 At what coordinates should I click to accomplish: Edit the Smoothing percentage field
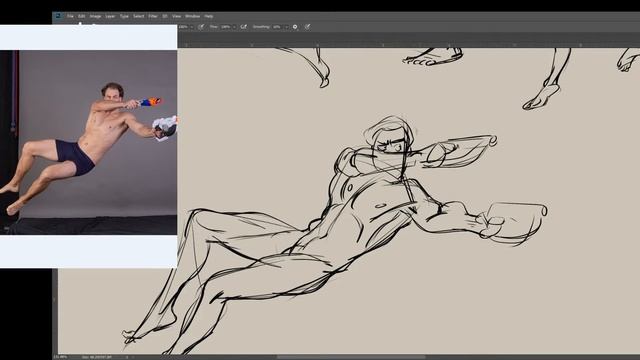[278, 27]
